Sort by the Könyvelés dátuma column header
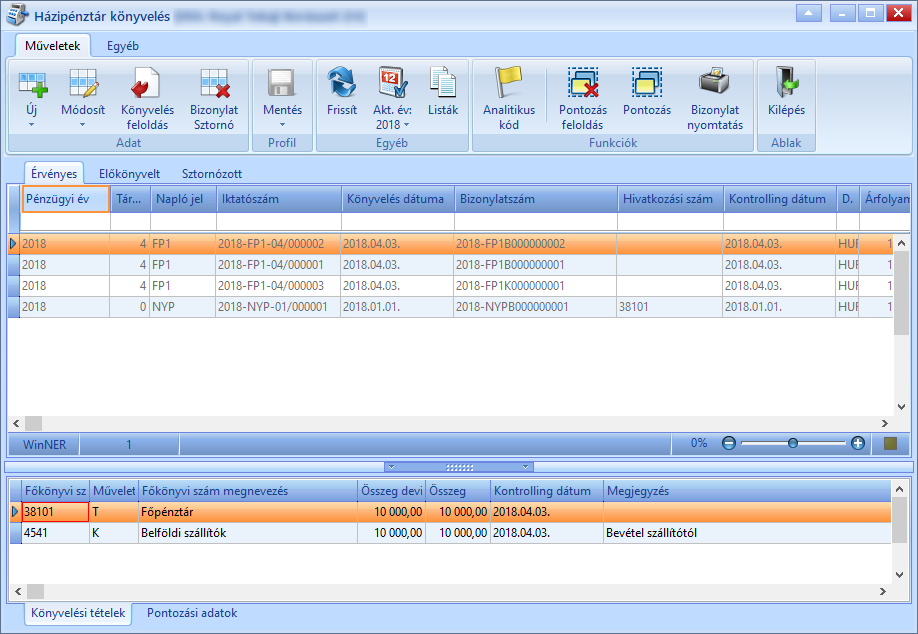 coord(398,199)
